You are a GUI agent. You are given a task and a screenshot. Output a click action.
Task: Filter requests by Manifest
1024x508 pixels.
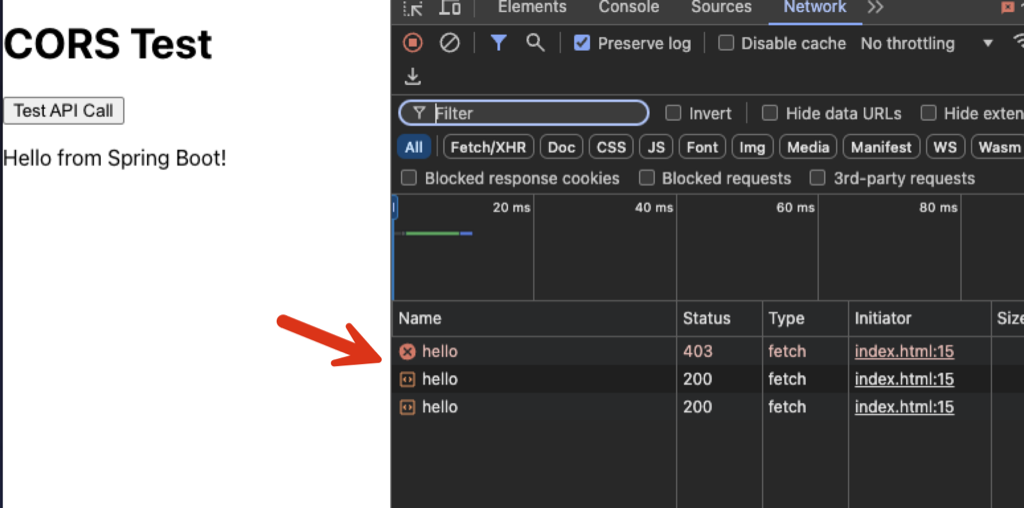(881, 147)
